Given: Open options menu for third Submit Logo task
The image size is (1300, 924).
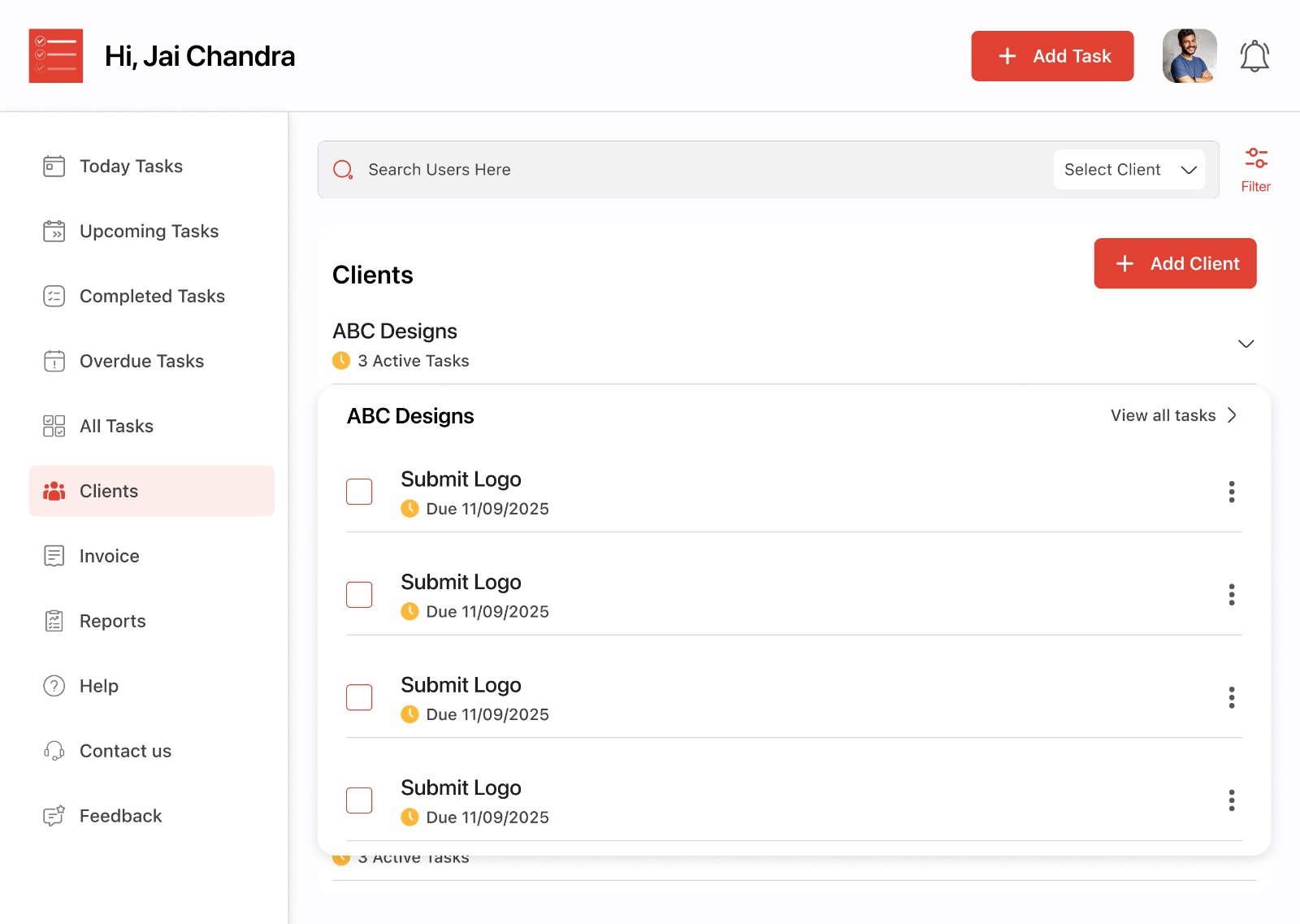Looking at the screenshot, I should (x=1232, y=697).
